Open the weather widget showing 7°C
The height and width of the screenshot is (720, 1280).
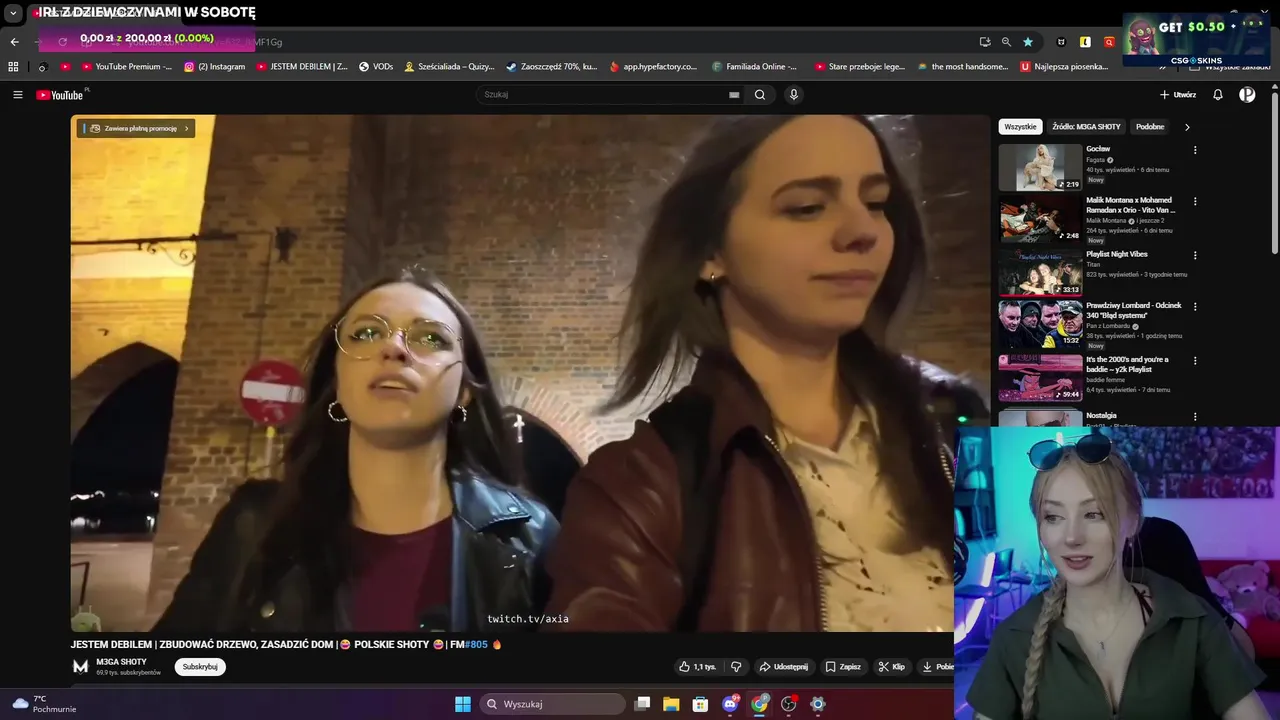pyautogui.click(x=43, y=704)
